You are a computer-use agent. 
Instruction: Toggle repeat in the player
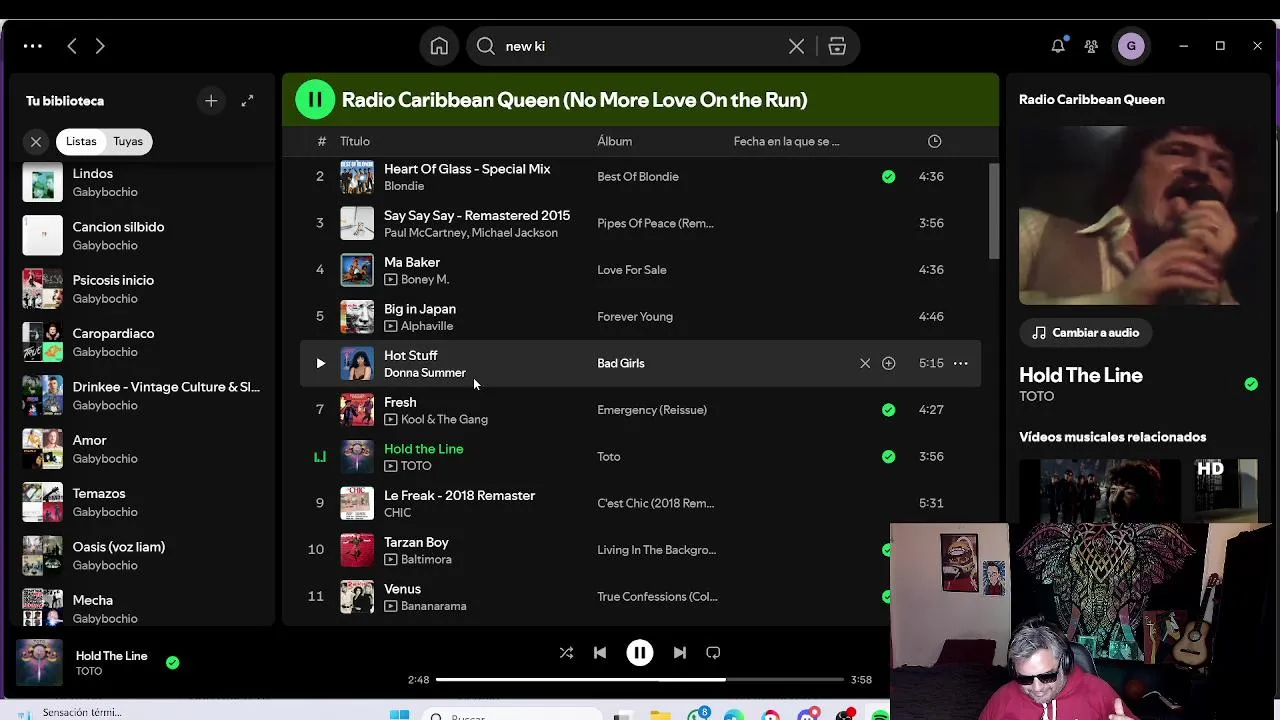[713, 652]
